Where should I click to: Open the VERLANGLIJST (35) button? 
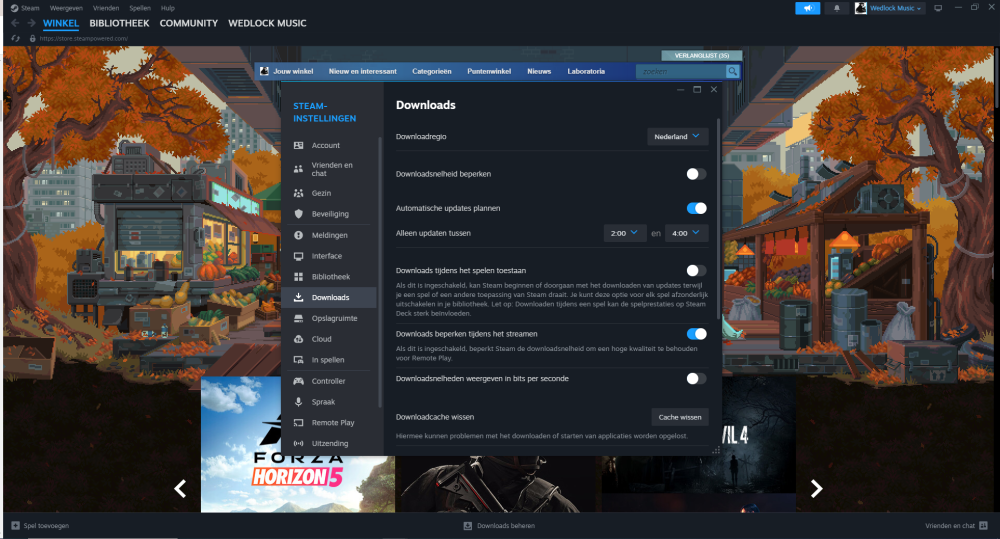coord(702,55)
